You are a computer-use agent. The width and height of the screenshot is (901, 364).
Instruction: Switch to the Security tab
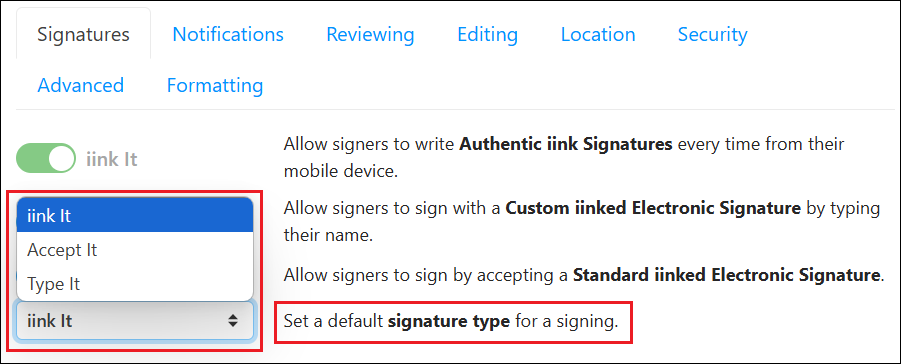point(713,35)
